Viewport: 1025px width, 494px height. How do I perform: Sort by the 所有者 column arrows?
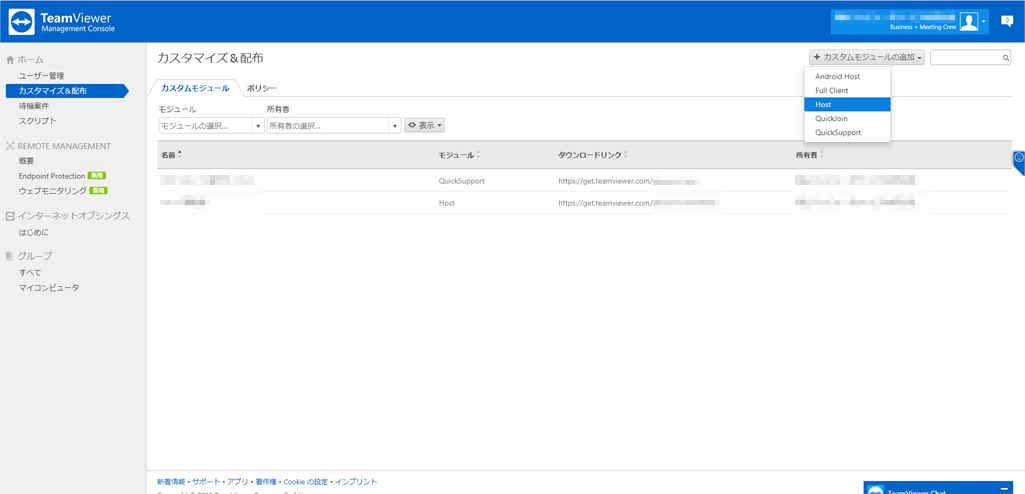(x=822, y=155)
